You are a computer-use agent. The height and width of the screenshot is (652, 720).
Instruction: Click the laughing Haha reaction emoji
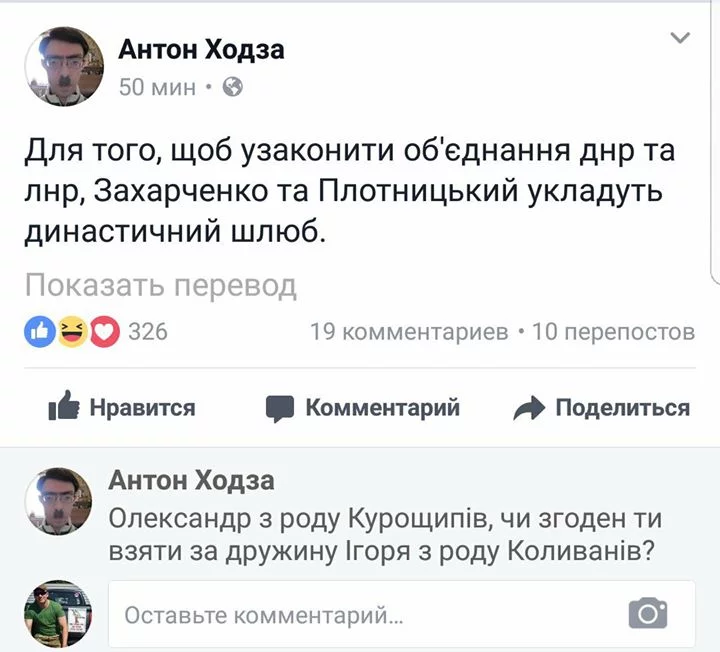[x=72, y=331]
